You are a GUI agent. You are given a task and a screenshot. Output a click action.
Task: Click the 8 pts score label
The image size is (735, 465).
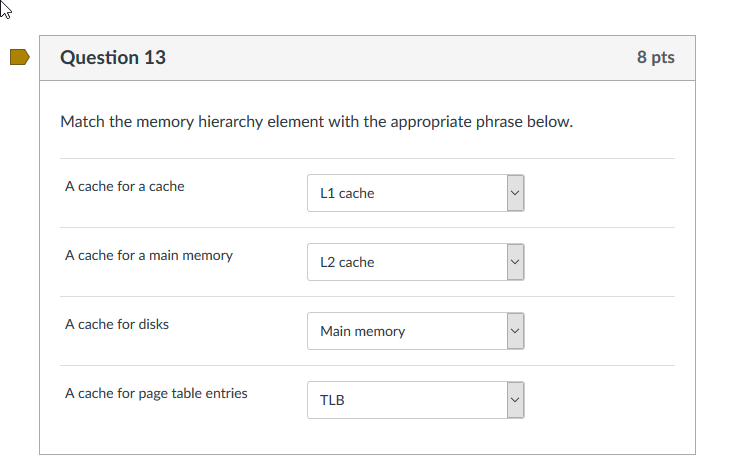coord(655,58)
